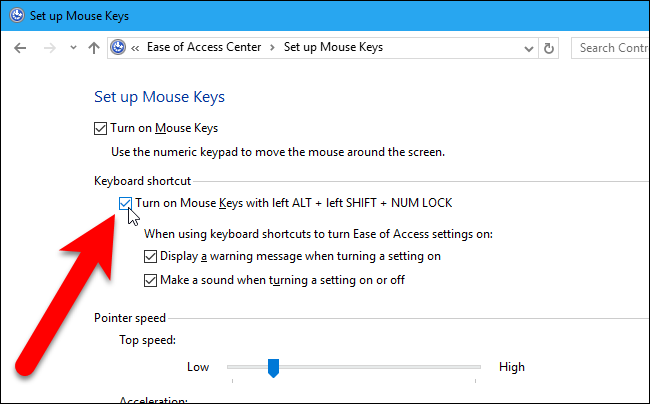Click empty area of the address bar
Image resolution: width=650 pixels, height=404 pixels.
click(450, 48)
